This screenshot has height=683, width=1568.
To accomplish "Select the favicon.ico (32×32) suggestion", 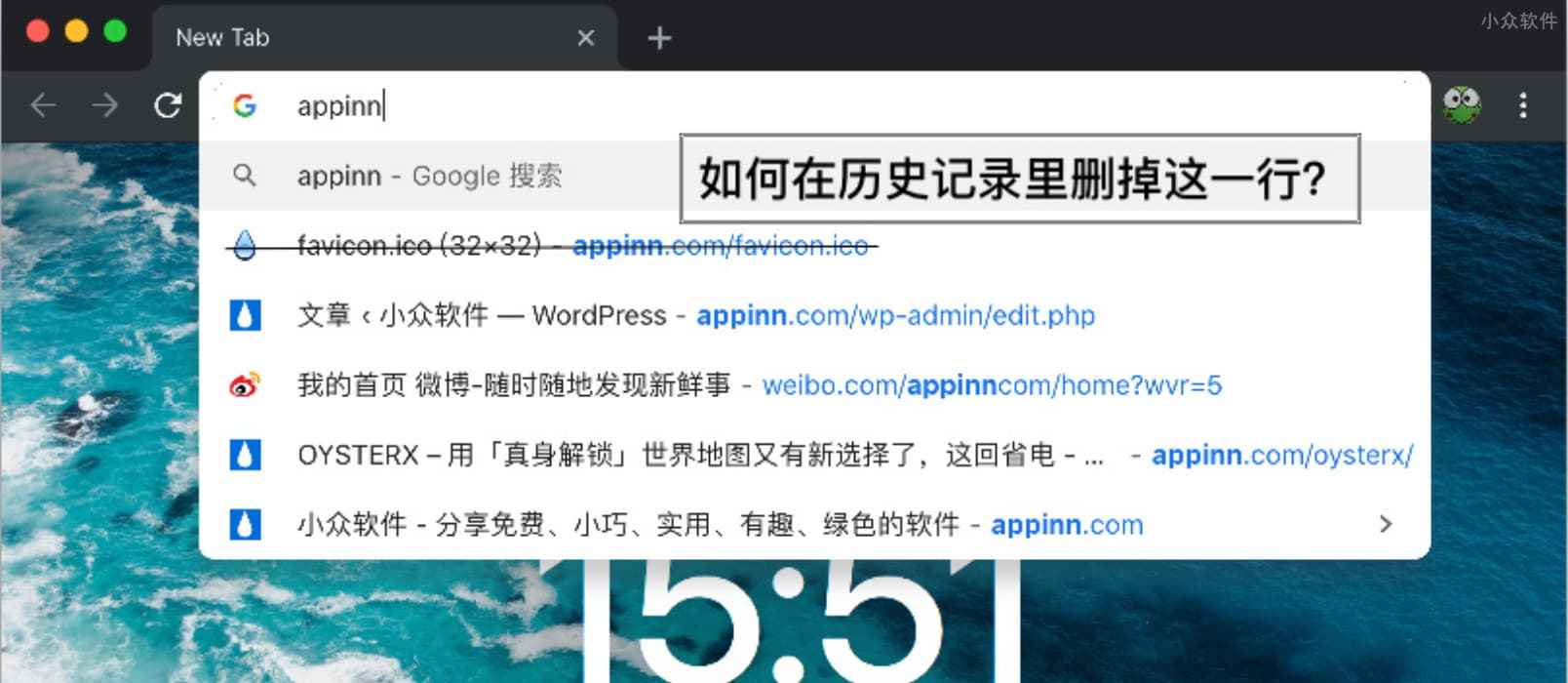I will 814,246.
